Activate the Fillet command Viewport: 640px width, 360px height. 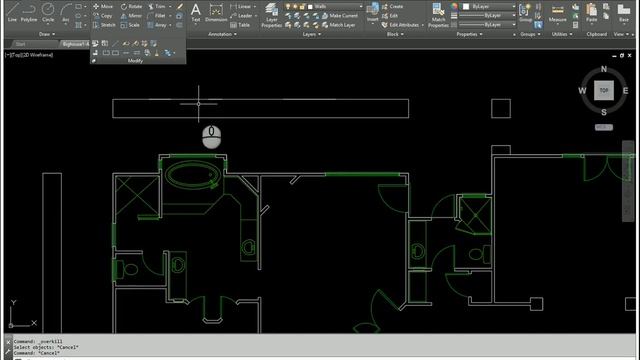(x=156, y=16)
